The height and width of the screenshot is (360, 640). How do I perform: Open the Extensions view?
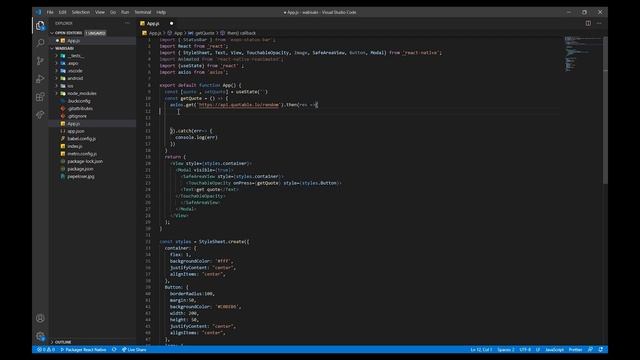[x=40, y=97]
